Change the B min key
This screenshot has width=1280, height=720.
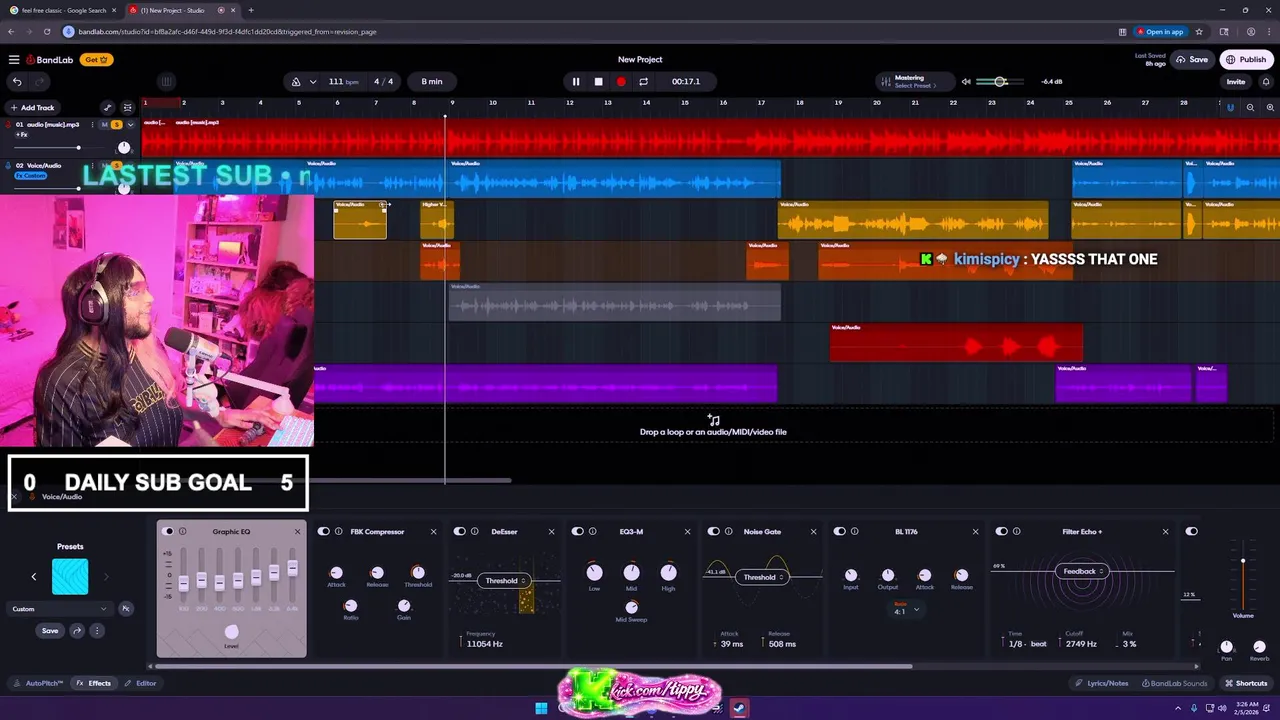432,81
